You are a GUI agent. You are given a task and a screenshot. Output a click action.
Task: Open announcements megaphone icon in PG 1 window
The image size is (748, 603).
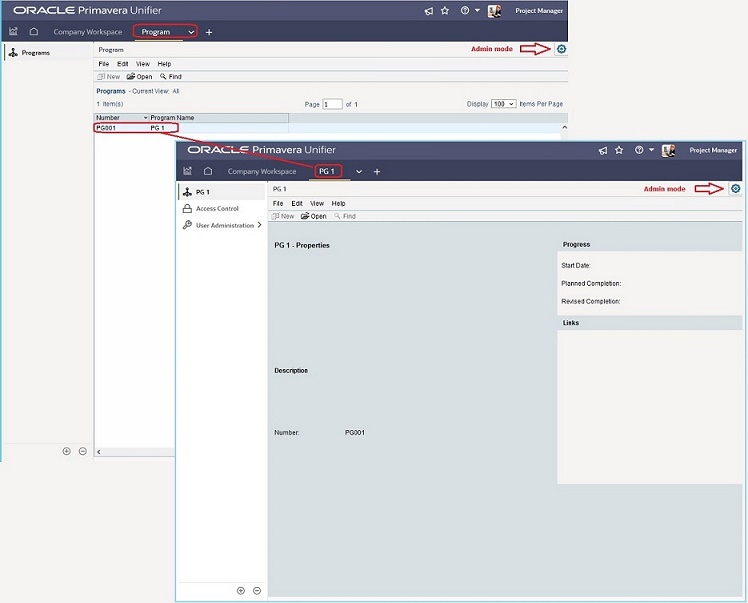pyautogui.click(x=603, y=151)
